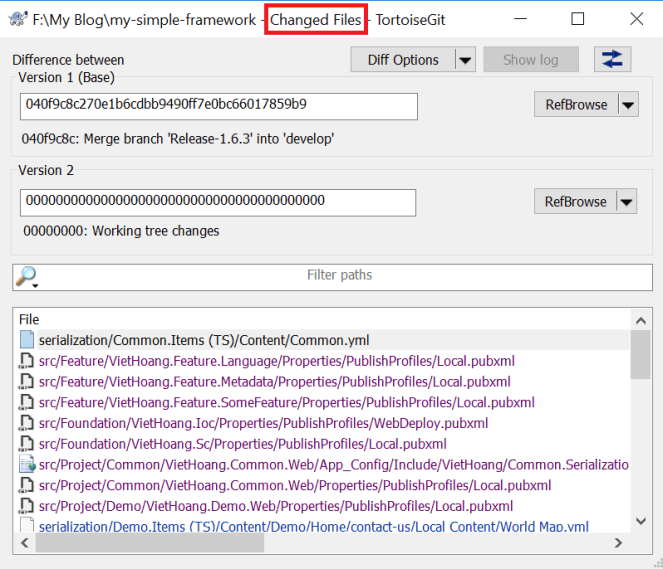Focus the Filter paths search field
Image resolution: width=663 pixels, height=569 pixels.
[x=340, y=275]
